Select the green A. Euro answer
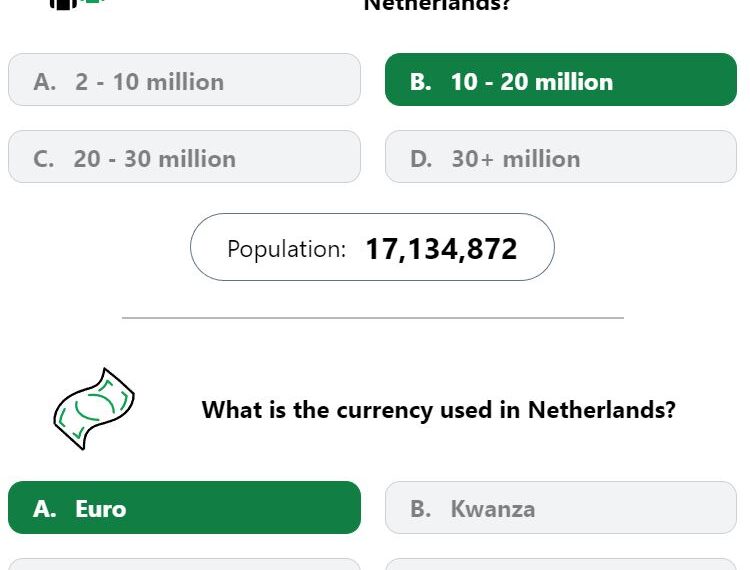This screenshot has height=570, width=750. pos(184,507)
